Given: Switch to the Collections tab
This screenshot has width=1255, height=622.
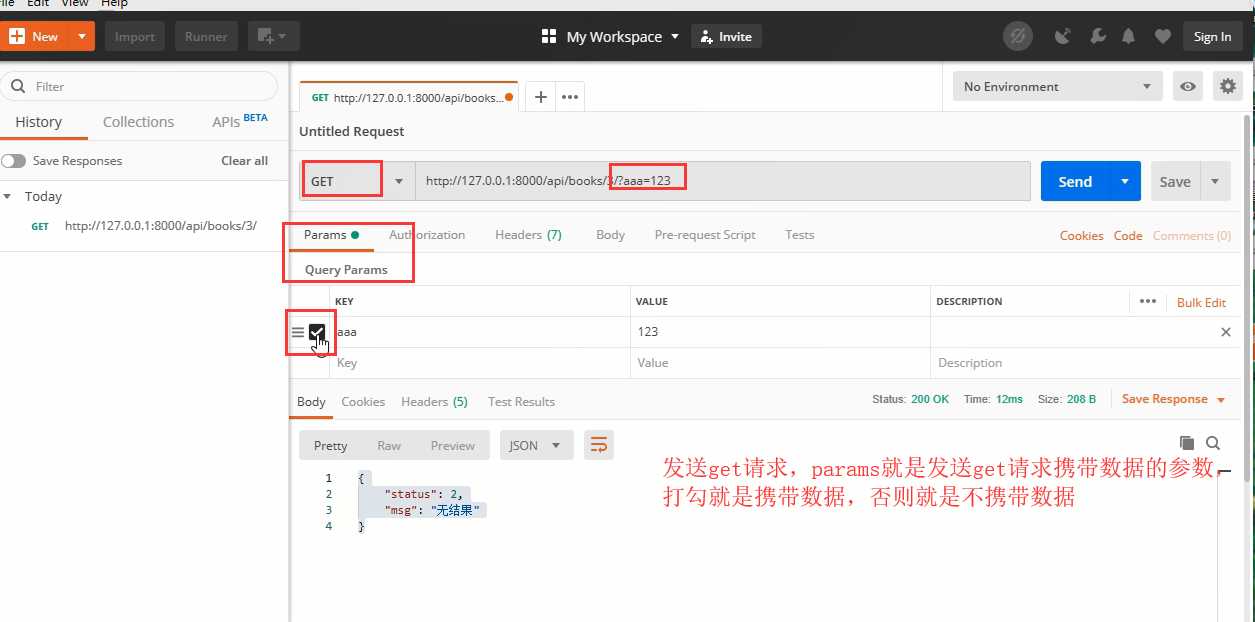Looking at the screenshot, I should (138, 122).
